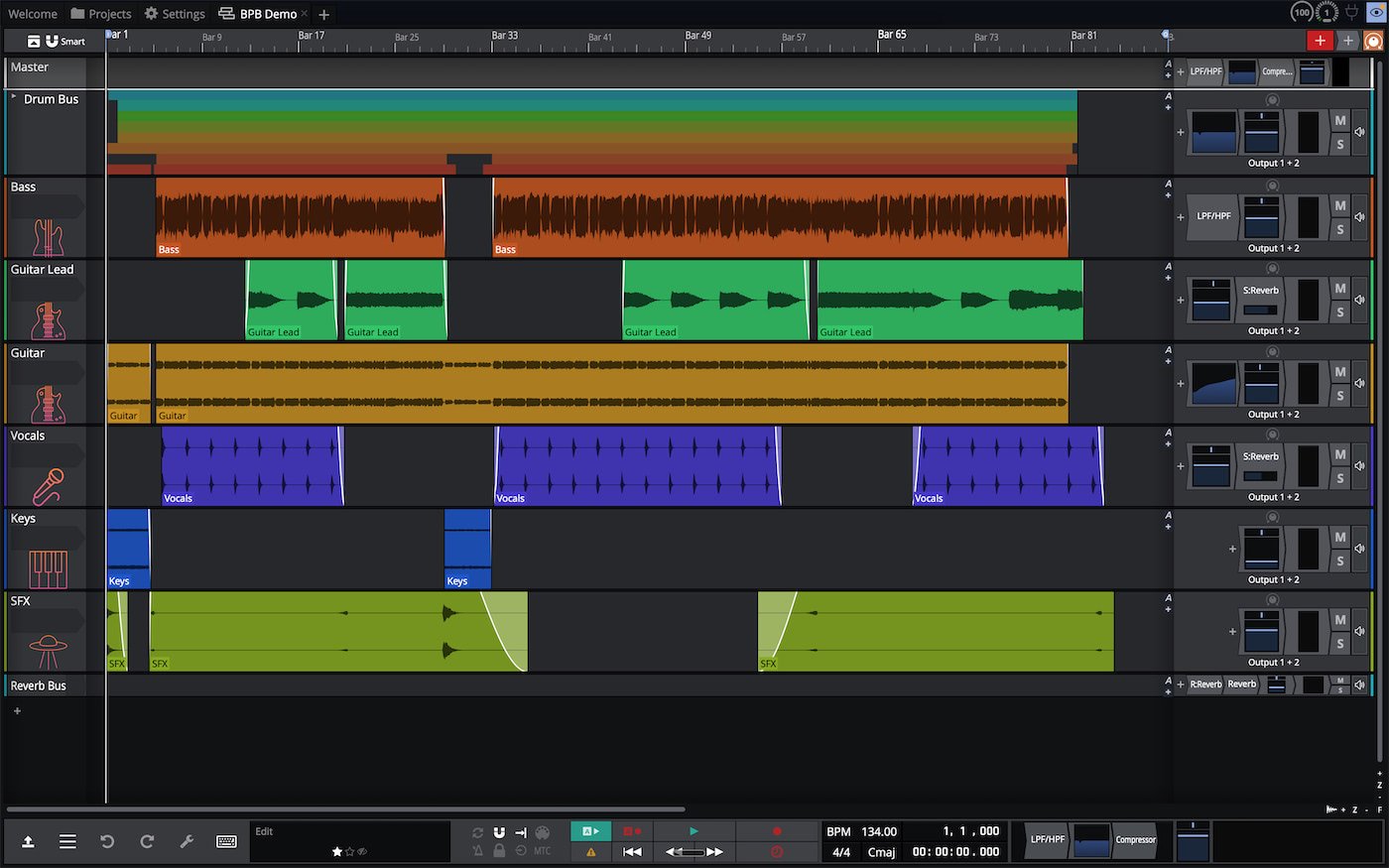1389x868 pixels.
Task: Open the Settings tab
Action: (x=175, y=14)
